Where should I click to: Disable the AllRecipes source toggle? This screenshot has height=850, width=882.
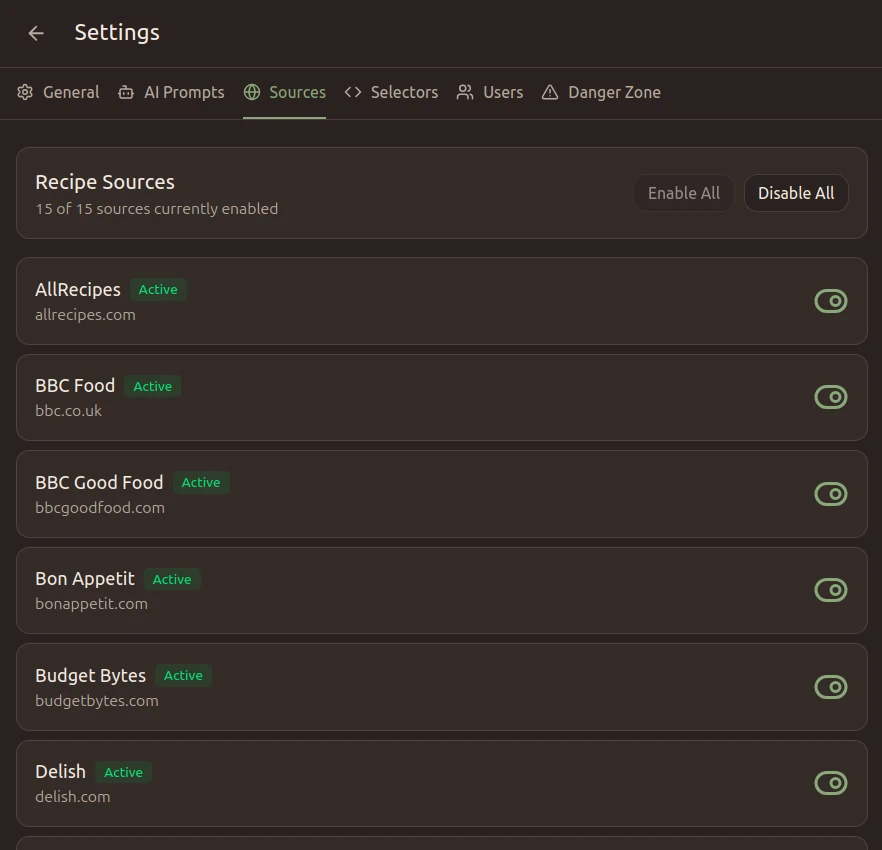point(831,300)
